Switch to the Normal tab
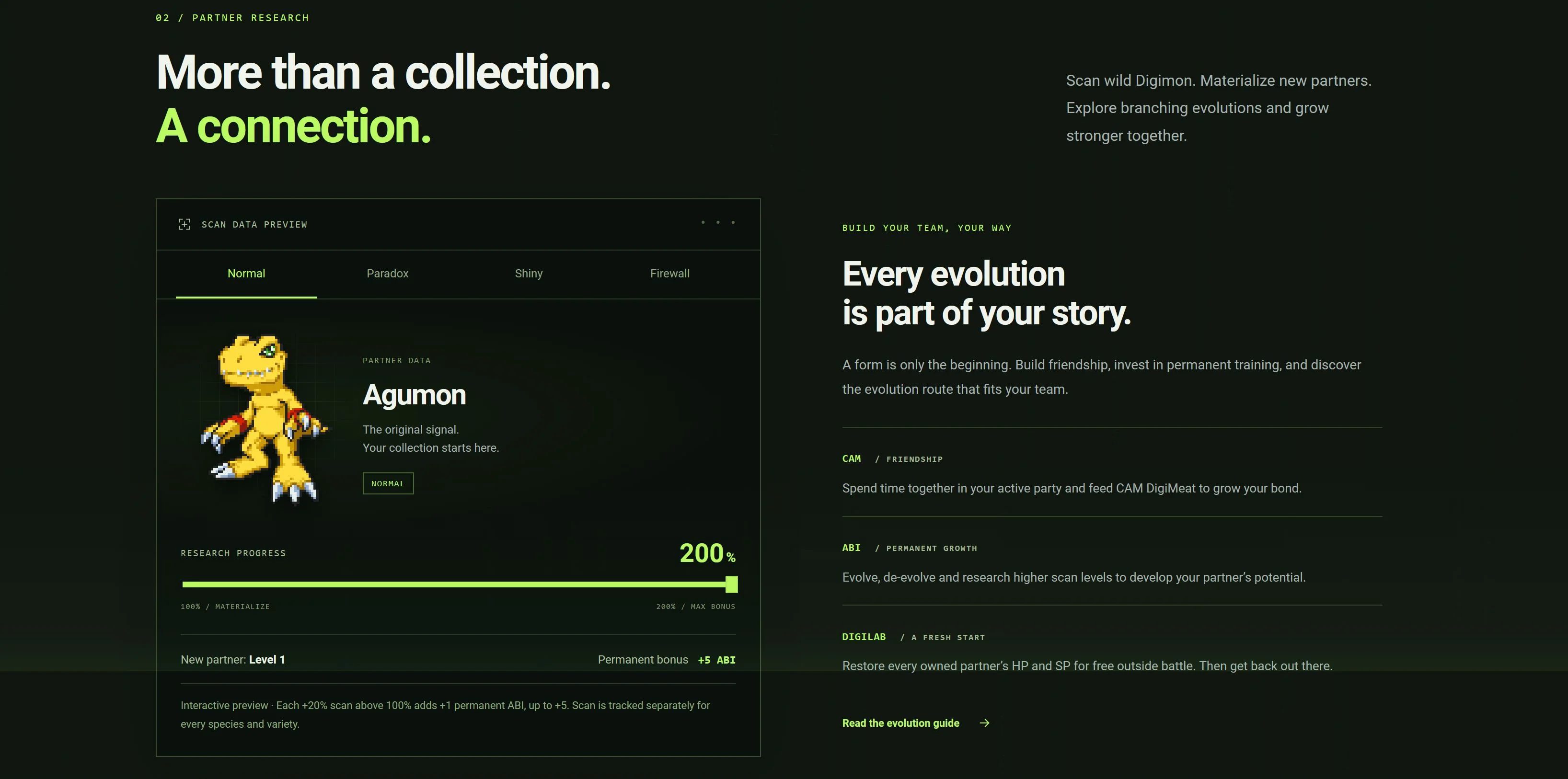 (x=246, y=274)
